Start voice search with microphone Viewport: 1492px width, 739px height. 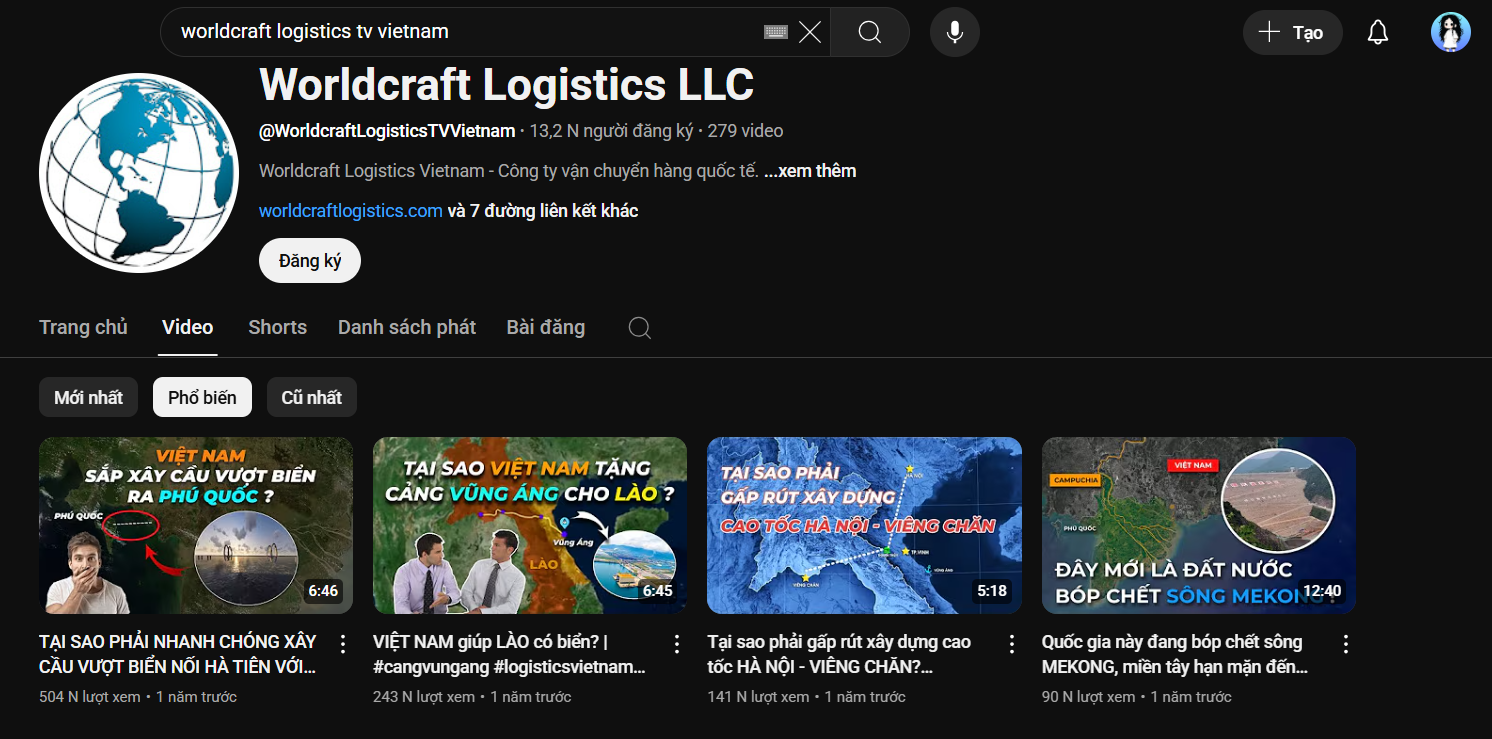954,32
